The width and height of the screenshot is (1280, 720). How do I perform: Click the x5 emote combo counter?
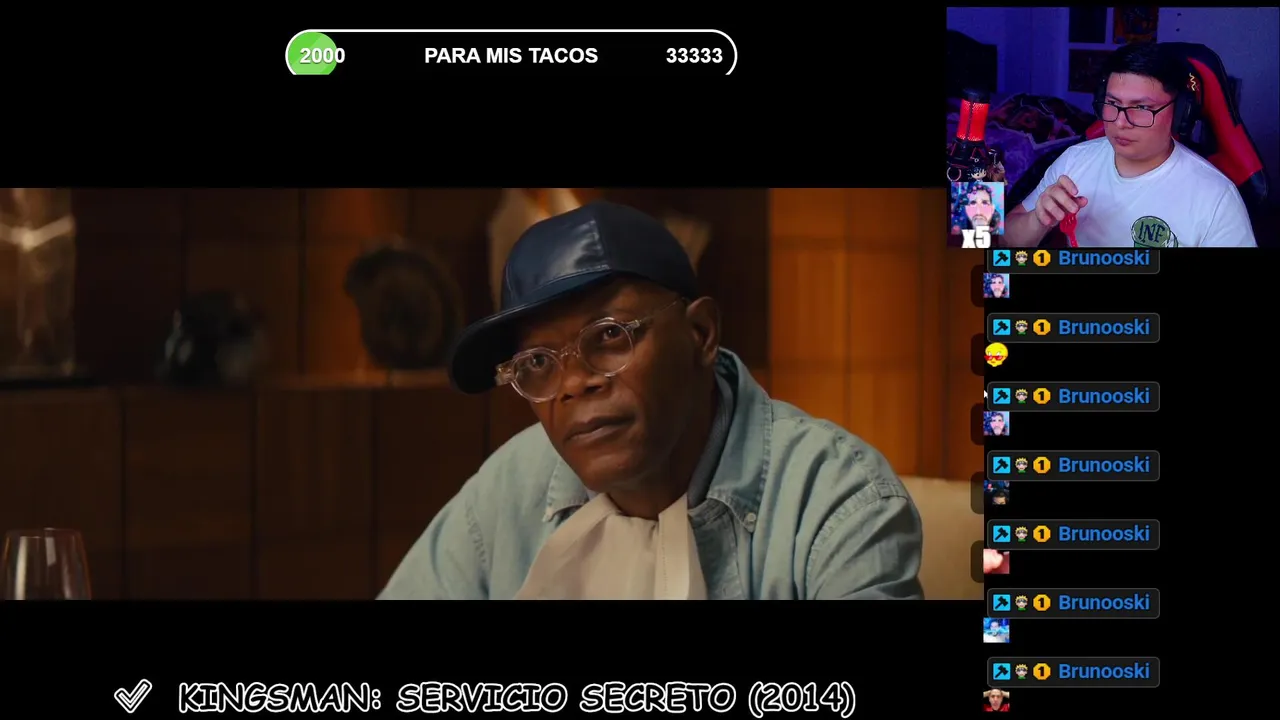(x=976, y=215)
